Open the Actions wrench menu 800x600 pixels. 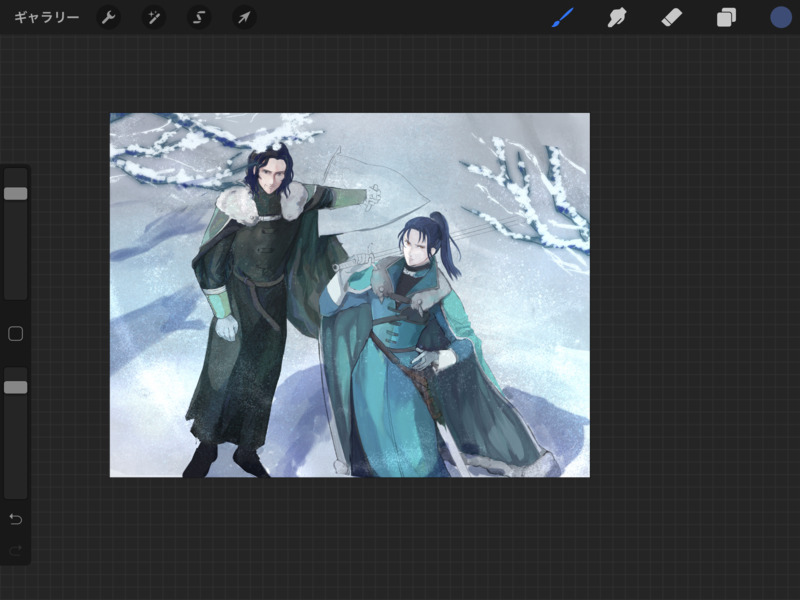tap(108, 18)
